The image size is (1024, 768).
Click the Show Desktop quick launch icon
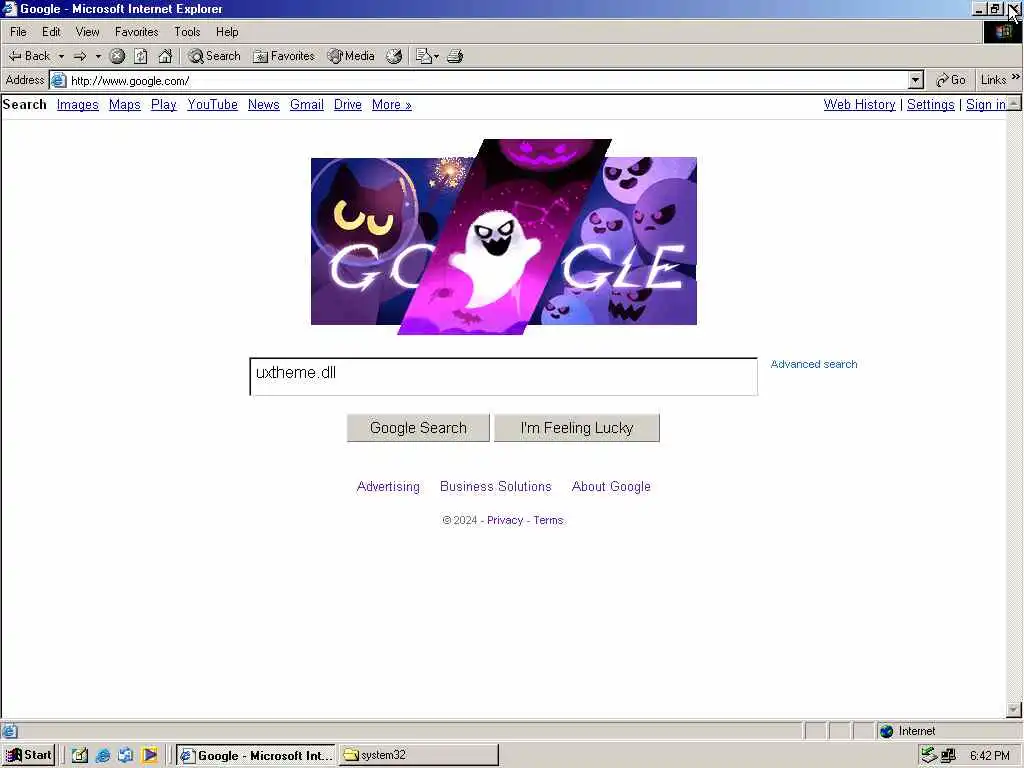(x=80, y=756)
